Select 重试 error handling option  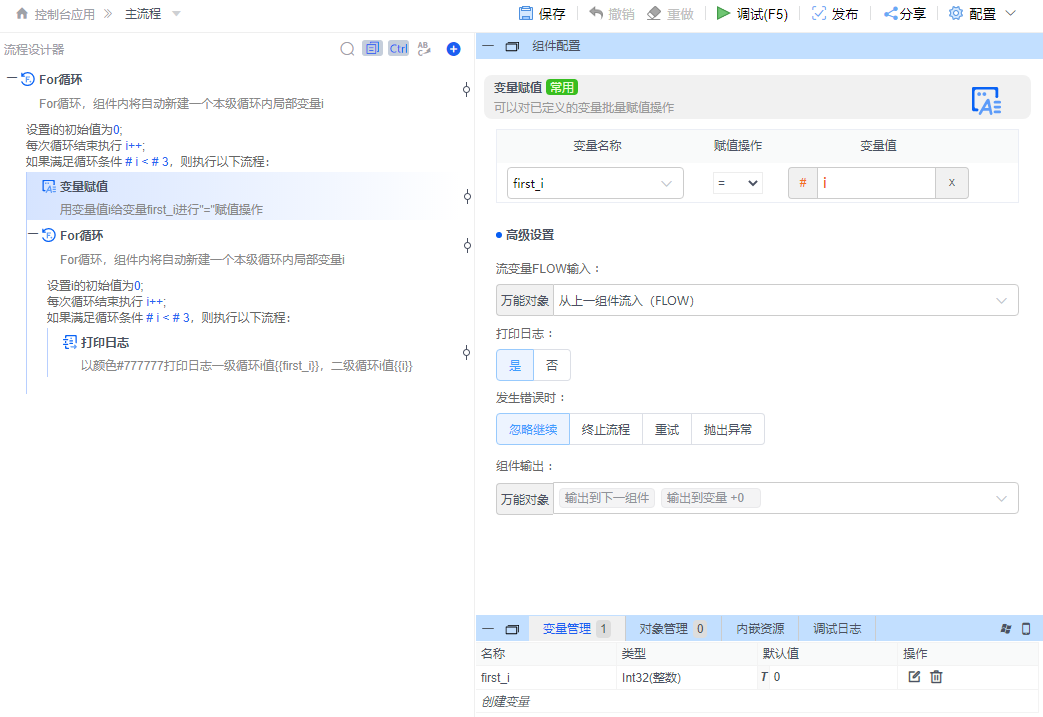click(x=667, y=429)
